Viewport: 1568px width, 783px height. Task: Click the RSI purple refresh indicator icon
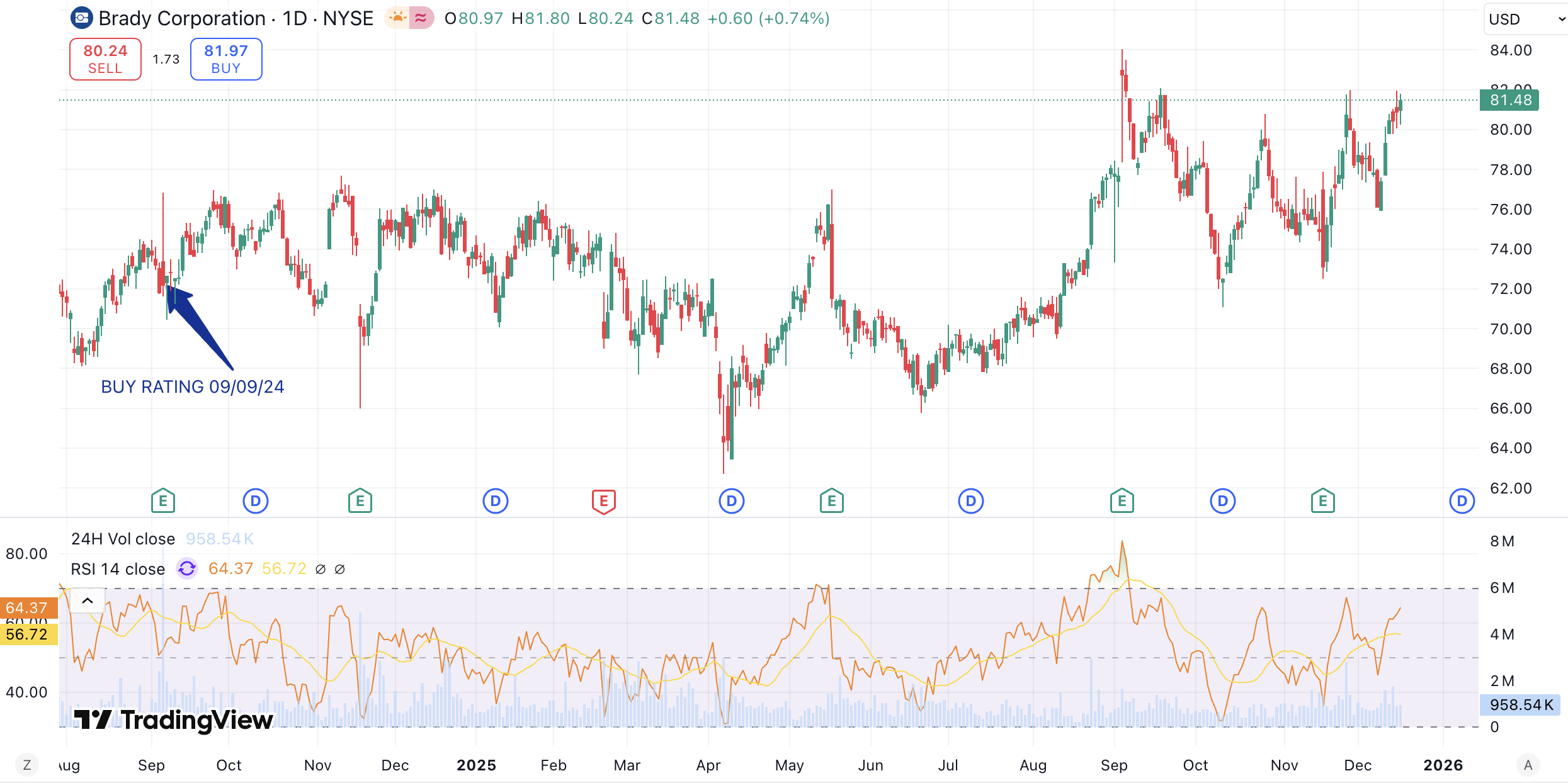[186, 569]
